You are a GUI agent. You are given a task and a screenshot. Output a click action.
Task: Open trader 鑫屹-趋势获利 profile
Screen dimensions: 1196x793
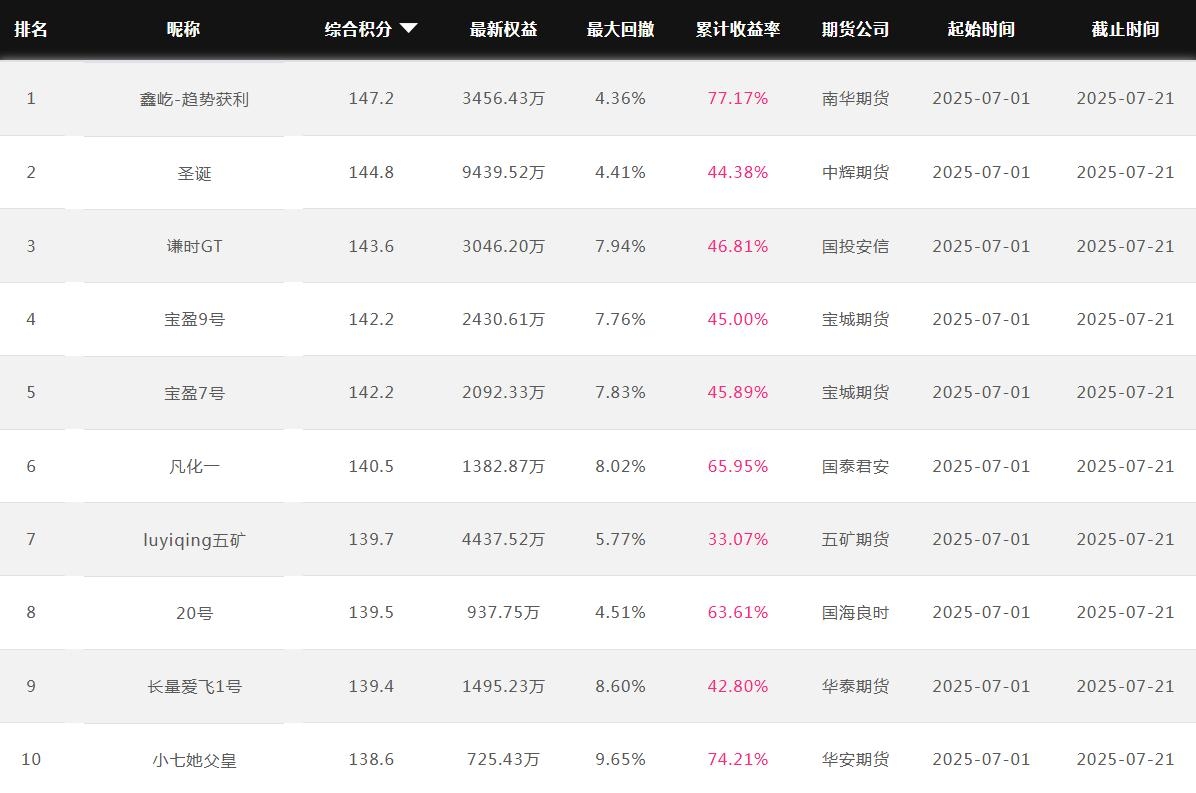(194, 99)
